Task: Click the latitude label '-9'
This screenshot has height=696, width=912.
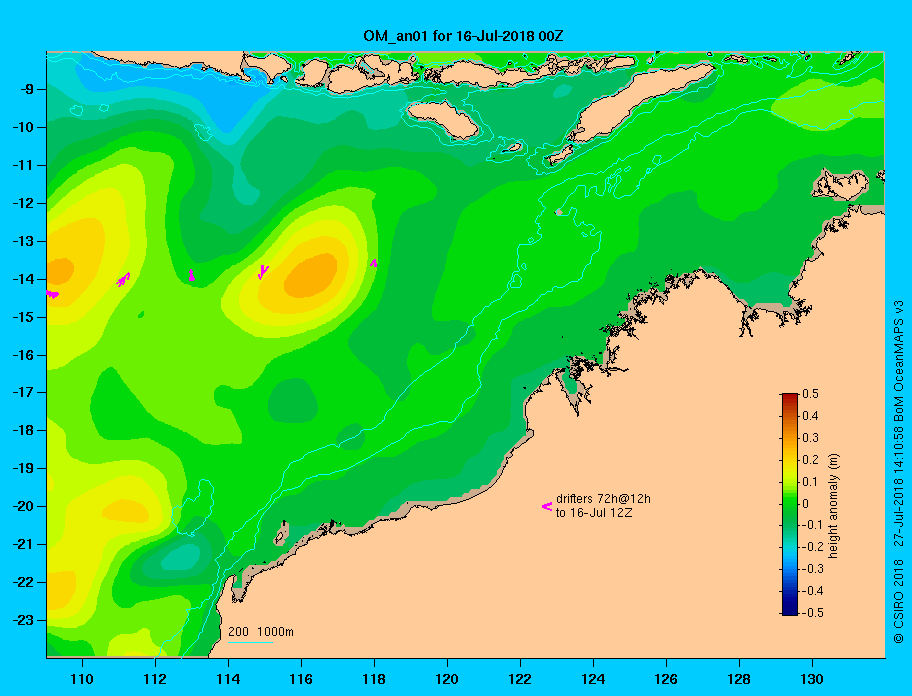Action: 27,90
